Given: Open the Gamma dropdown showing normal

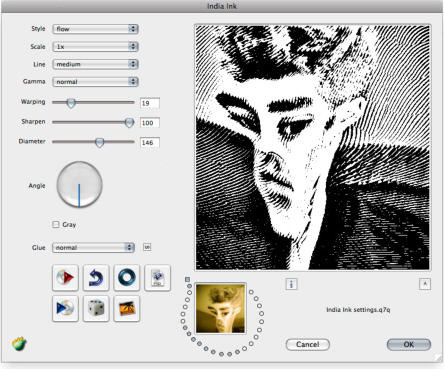Looking at the screenshot, I should pos(95,82).
